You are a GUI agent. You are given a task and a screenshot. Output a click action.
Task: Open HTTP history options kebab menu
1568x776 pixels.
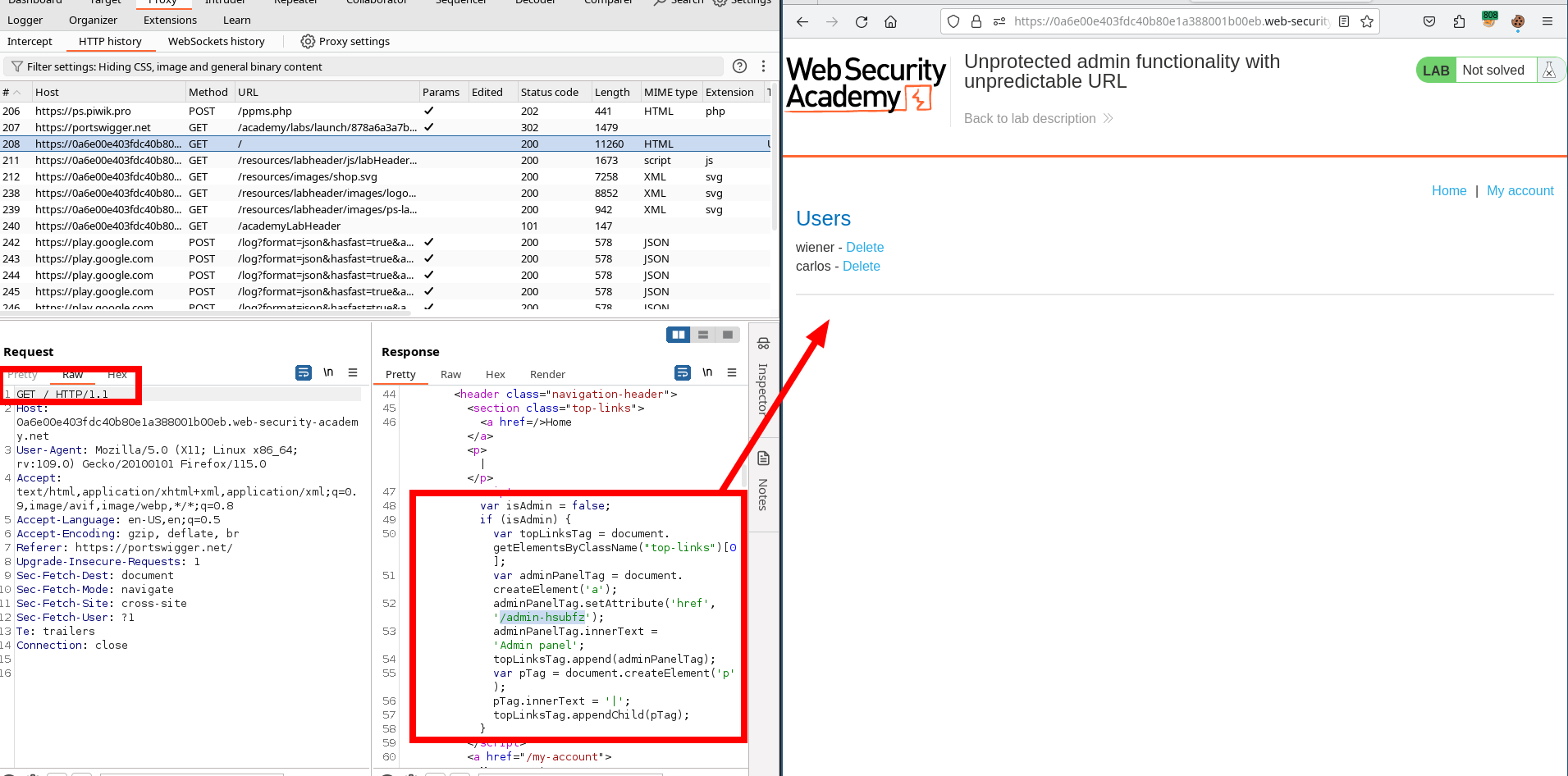763,66
